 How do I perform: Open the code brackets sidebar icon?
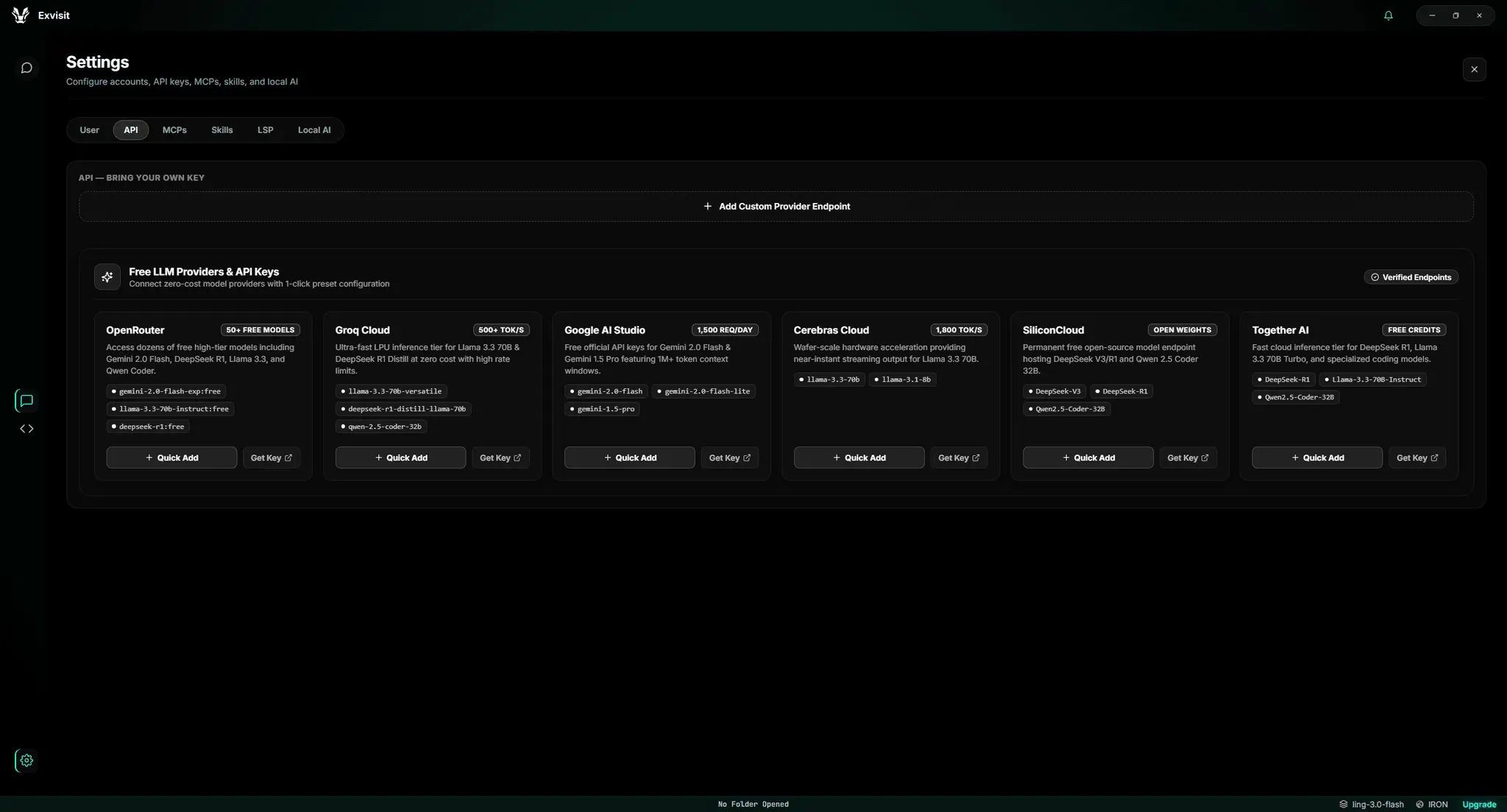click(26, 429)
